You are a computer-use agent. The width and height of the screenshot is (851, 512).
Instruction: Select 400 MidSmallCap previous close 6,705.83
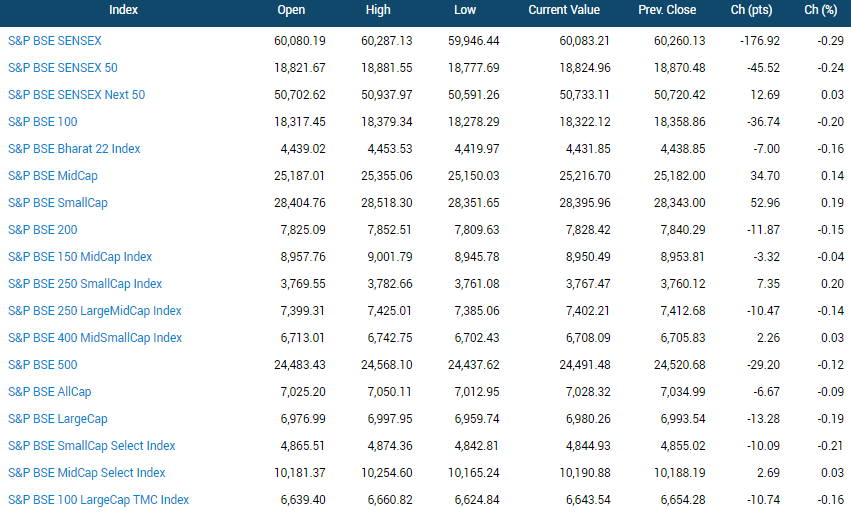click(683, 338)
